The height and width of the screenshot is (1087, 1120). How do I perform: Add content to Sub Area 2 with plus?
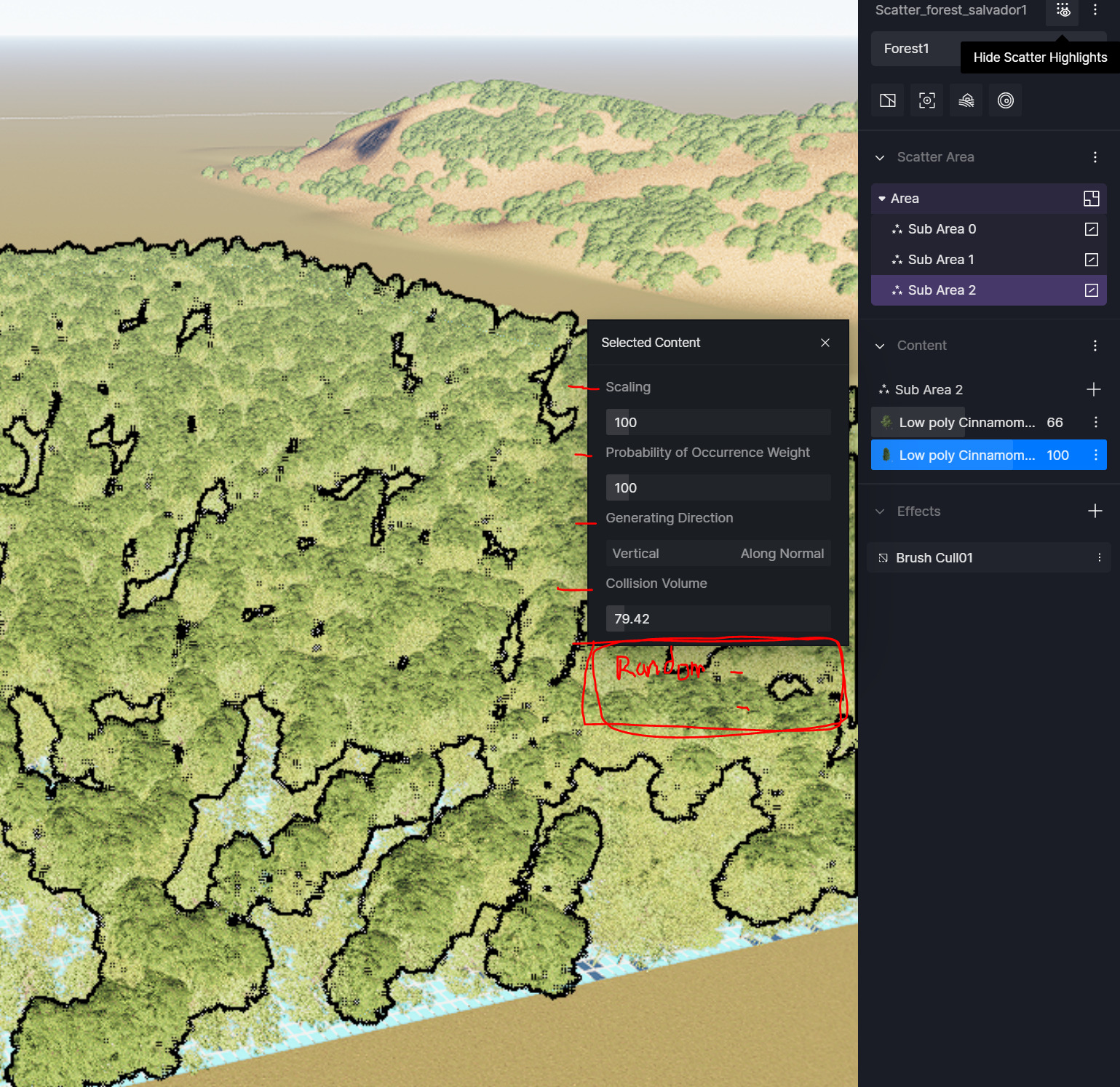click(x=1093, y=390)
